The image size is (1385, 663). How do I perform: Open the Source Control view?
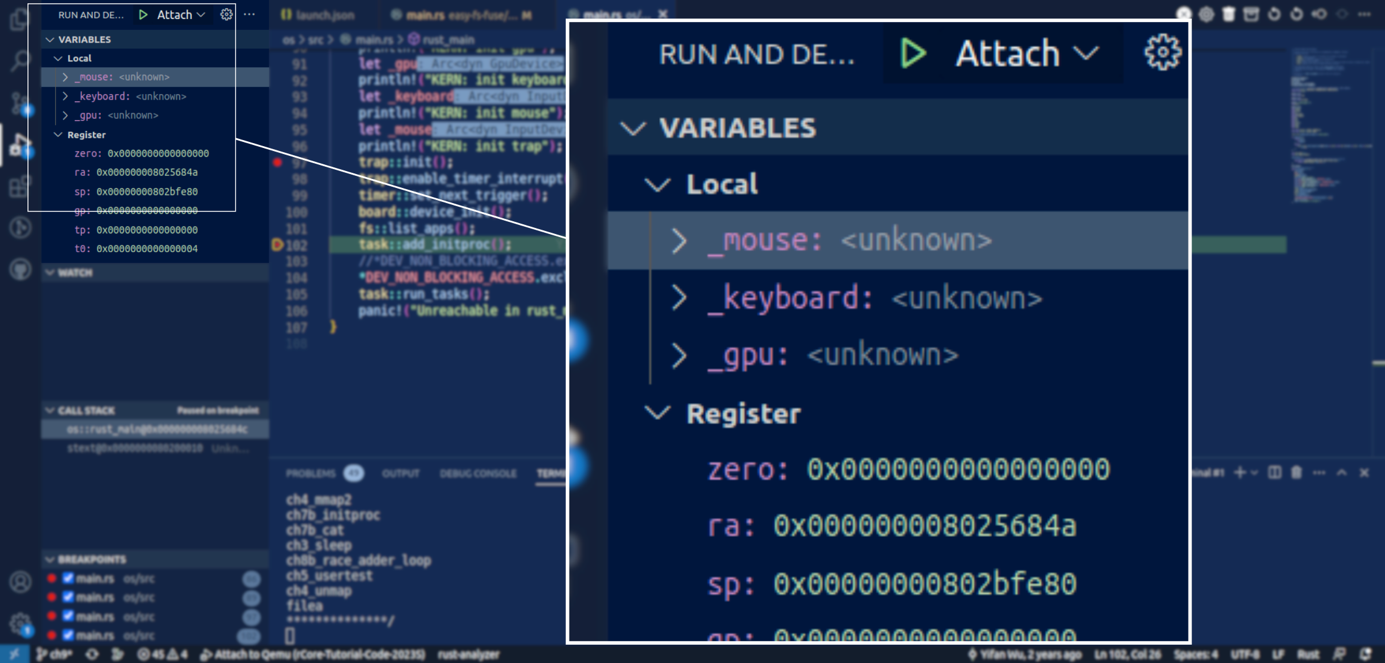point(19,103)
